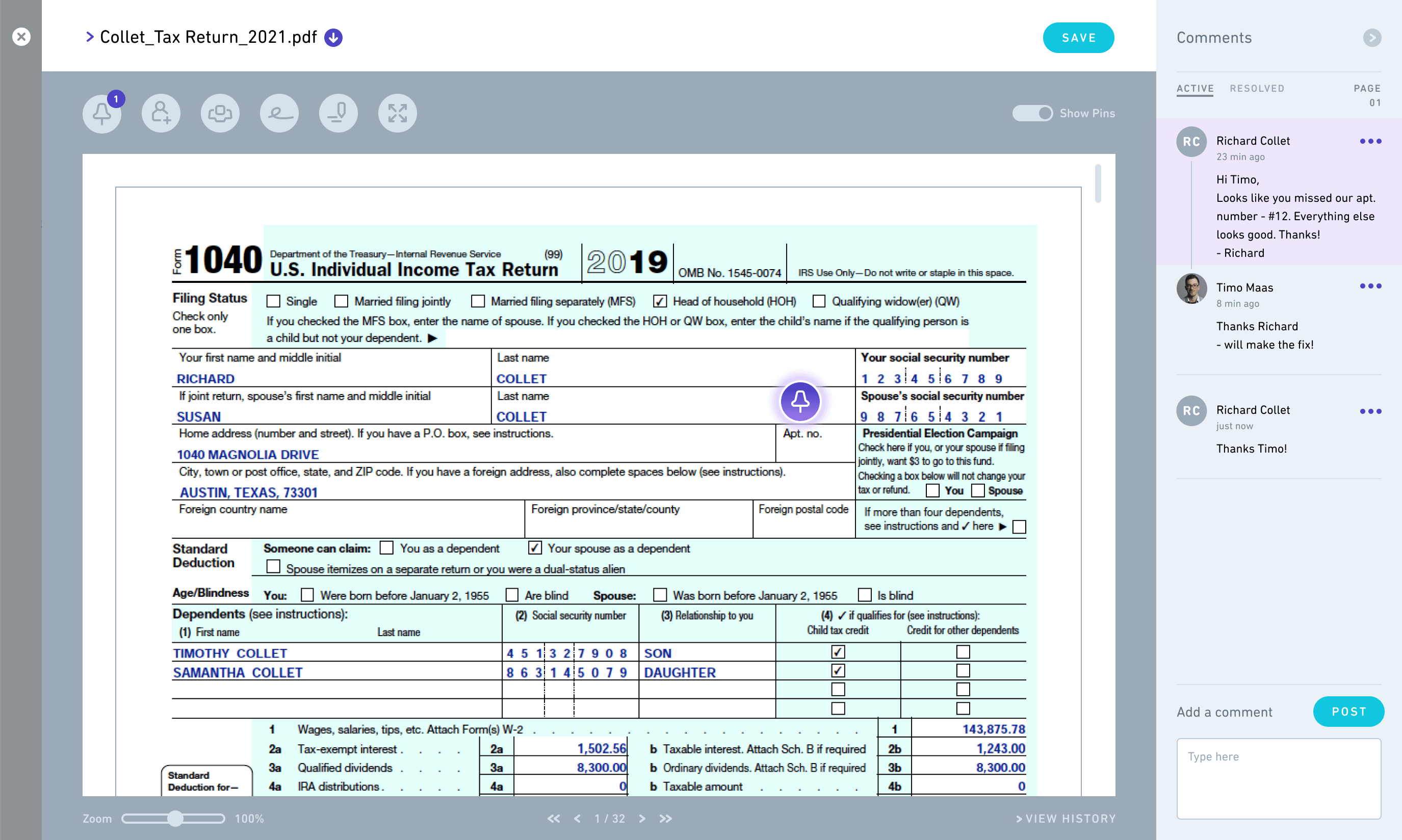Click the stamp tool icon
Viewport: 1402px width, 840px height.
220,113
